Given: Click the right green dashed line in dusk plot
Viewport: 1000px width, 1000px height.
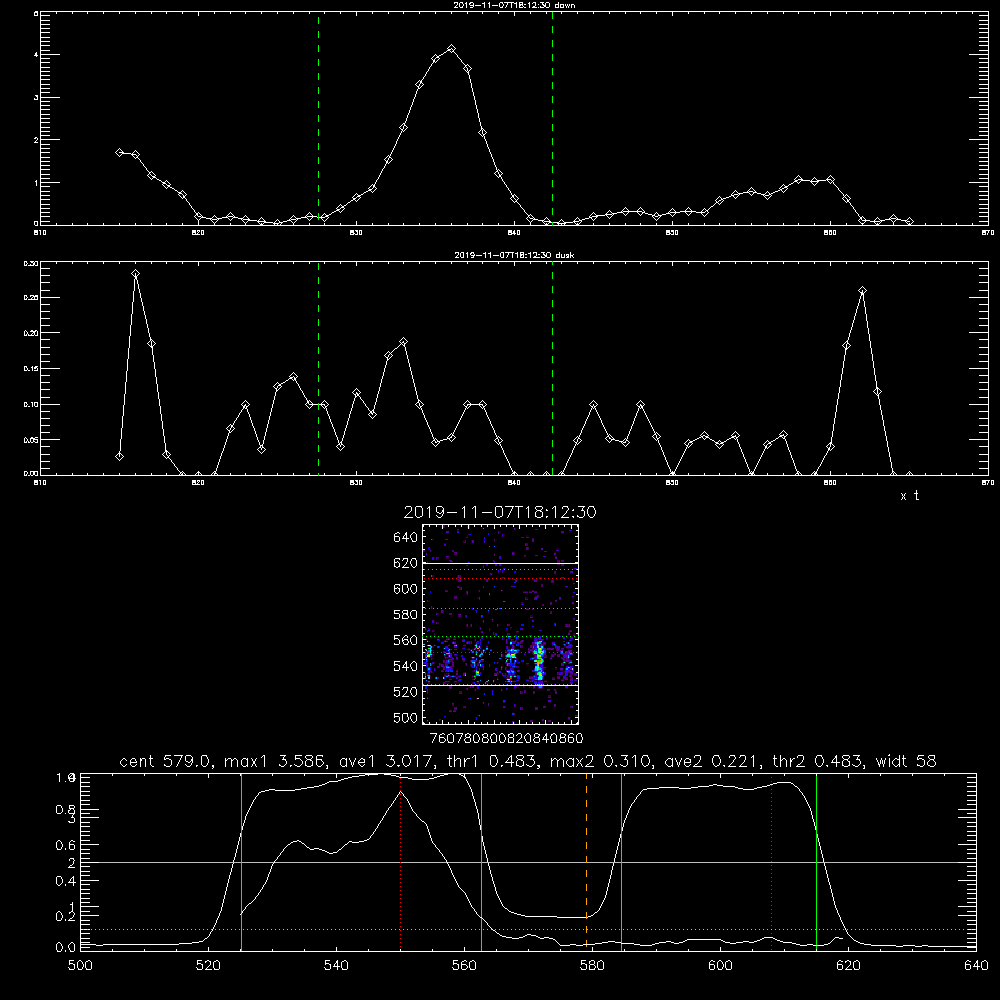Looking at the screenshot, I should (552, 369).
